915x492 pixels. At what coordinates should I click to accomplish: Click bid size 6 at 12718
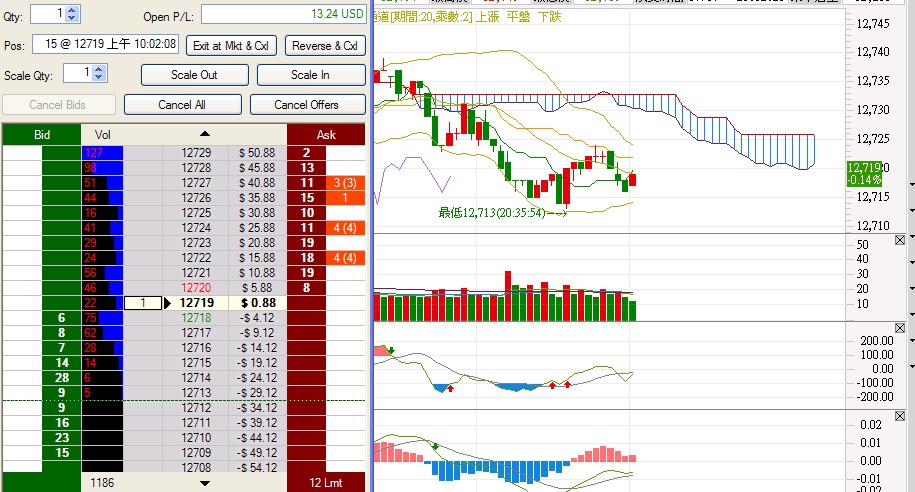(61, 318)
